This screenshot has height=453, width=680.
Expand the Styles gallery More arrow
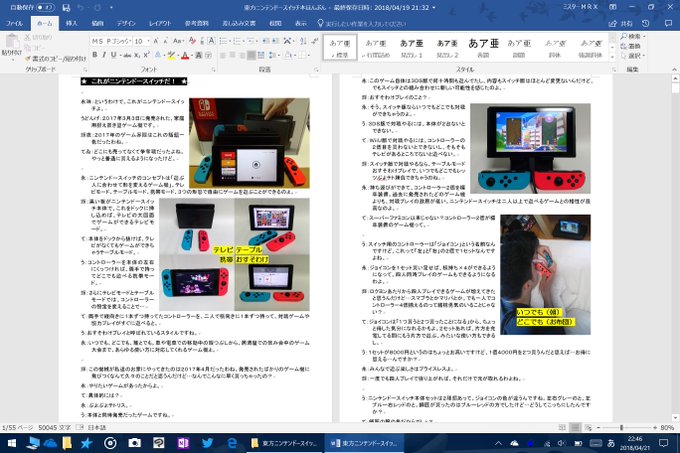(612, 57)
